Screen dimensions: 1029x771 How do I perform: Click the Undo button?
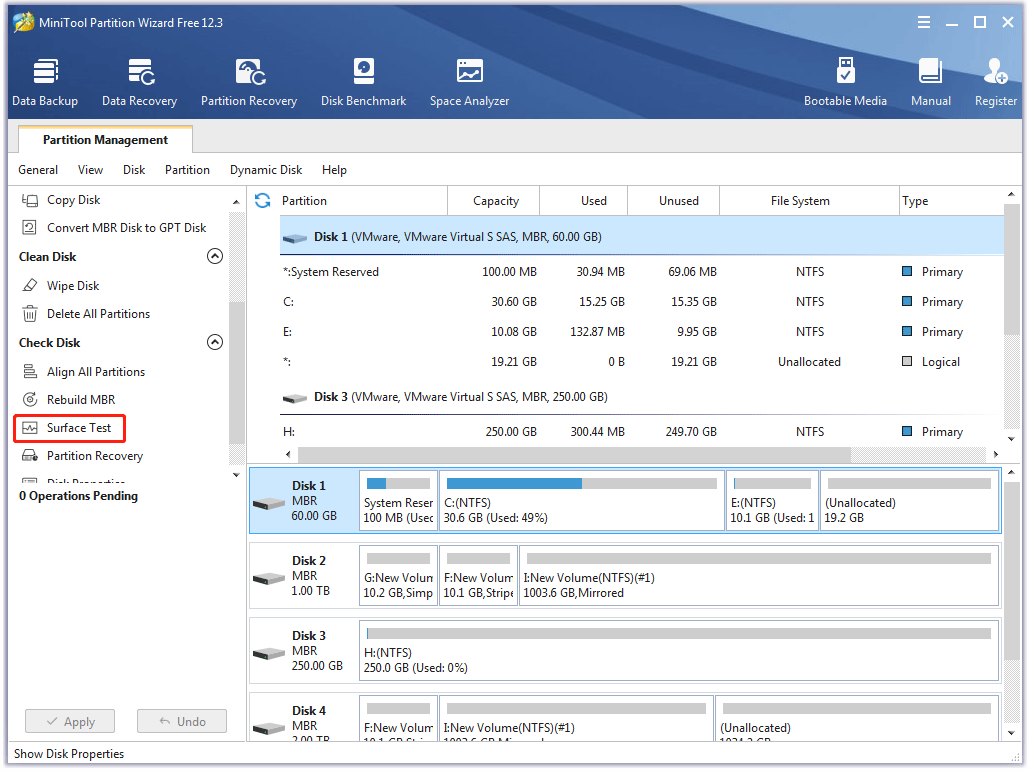182,721
